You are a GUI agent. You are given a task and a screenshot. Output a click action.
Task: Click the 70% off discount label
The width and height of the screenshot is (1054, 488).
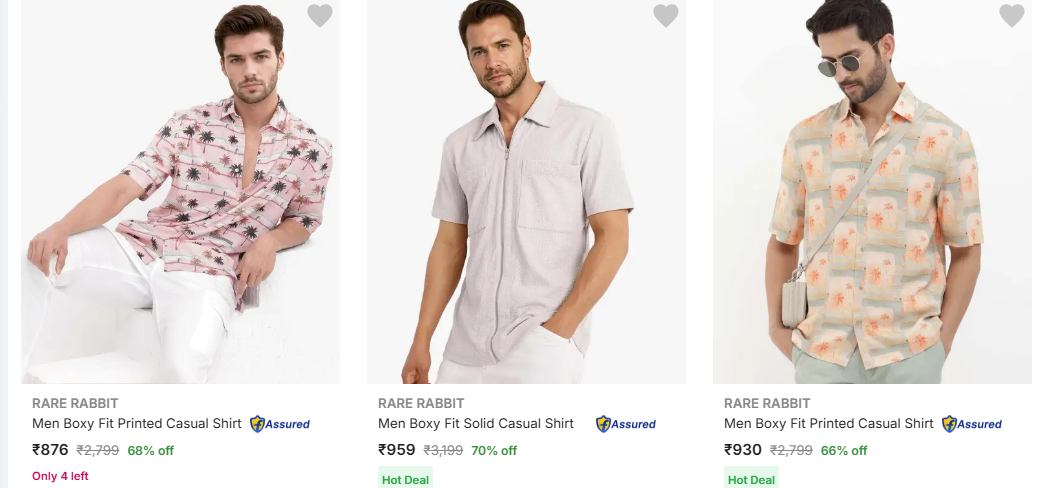494,450
